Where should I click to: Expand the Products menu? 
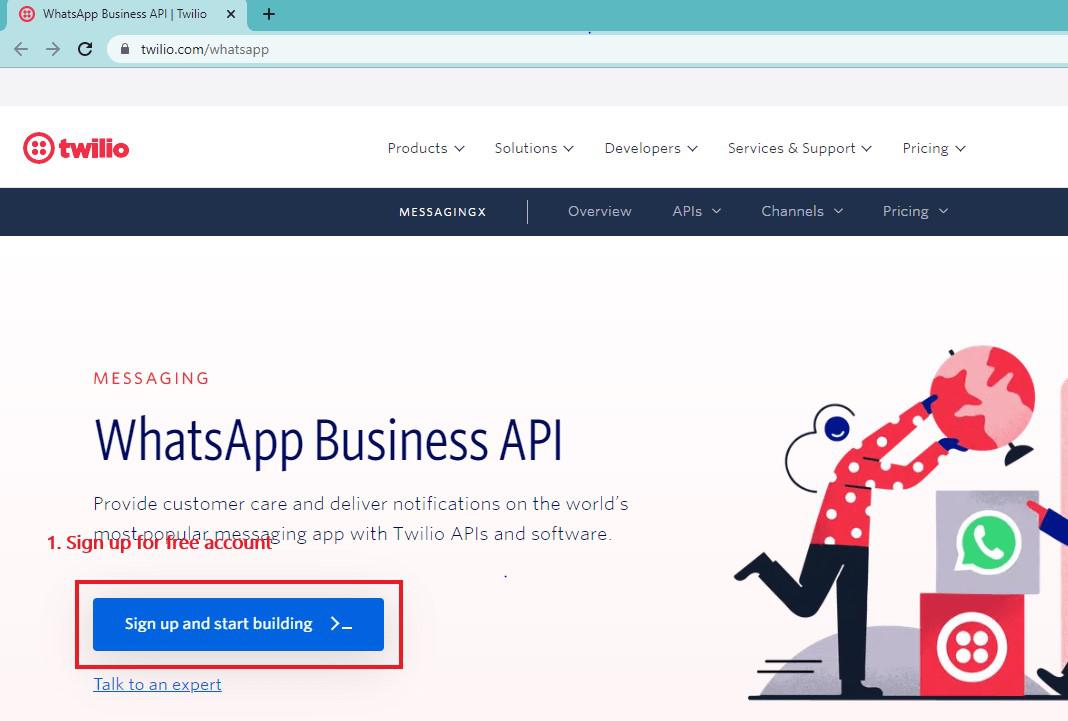pyautogui.click(x=426, y=148)
